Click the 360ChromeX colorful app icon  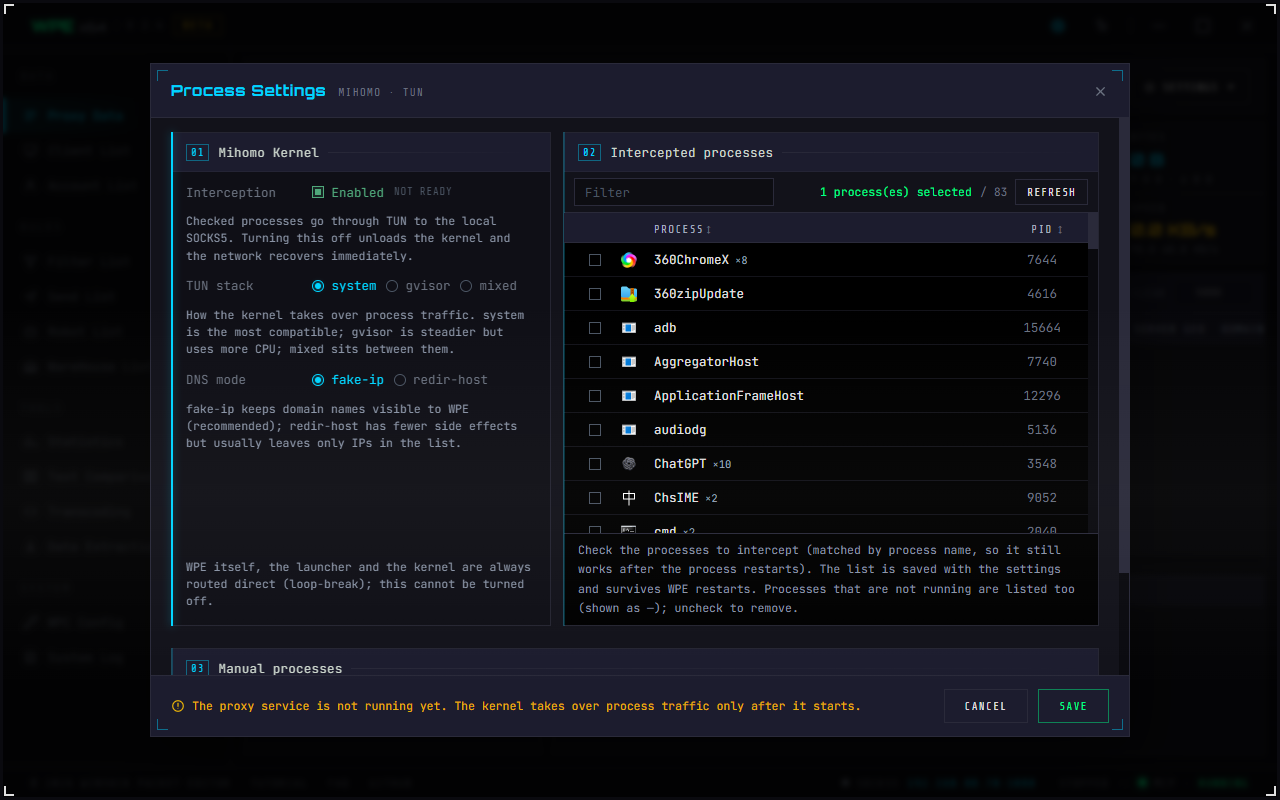point(628,260)
